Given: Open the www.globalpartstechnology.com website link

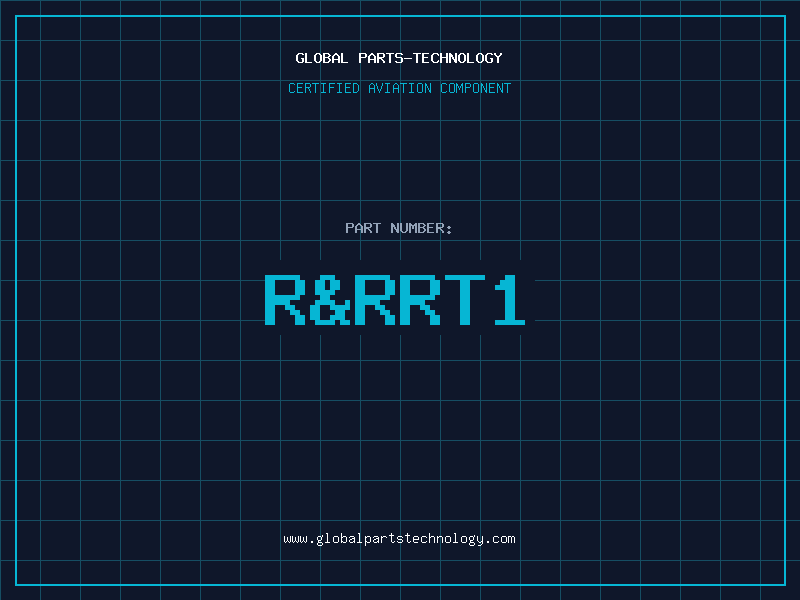Looking at the screenshot, I should point(399,539).
